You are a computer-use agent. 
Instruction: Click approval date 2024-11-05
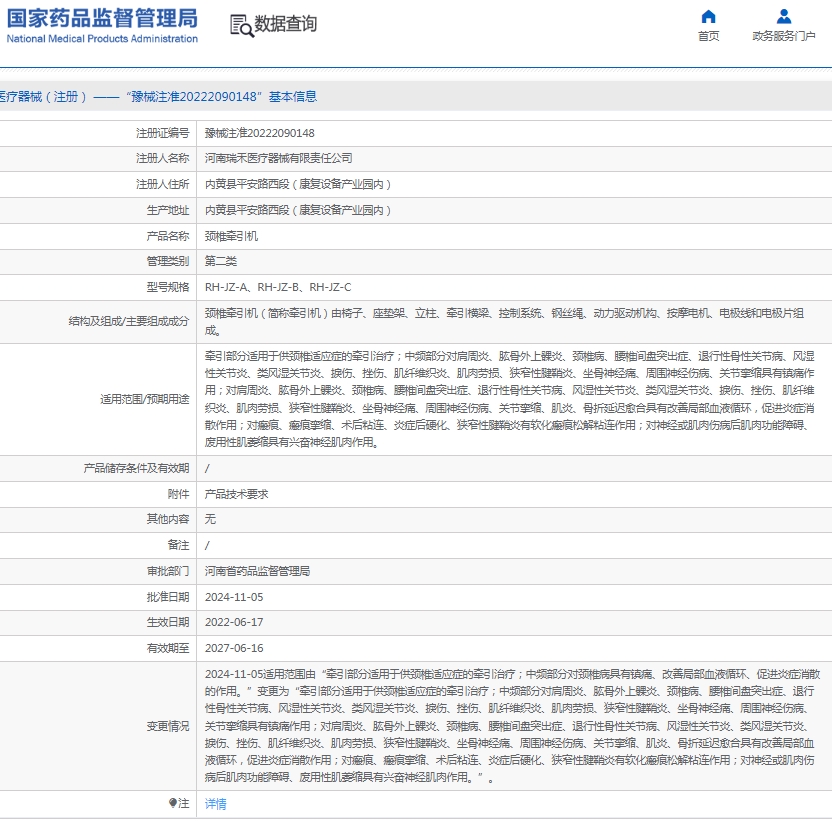point(234,597)
